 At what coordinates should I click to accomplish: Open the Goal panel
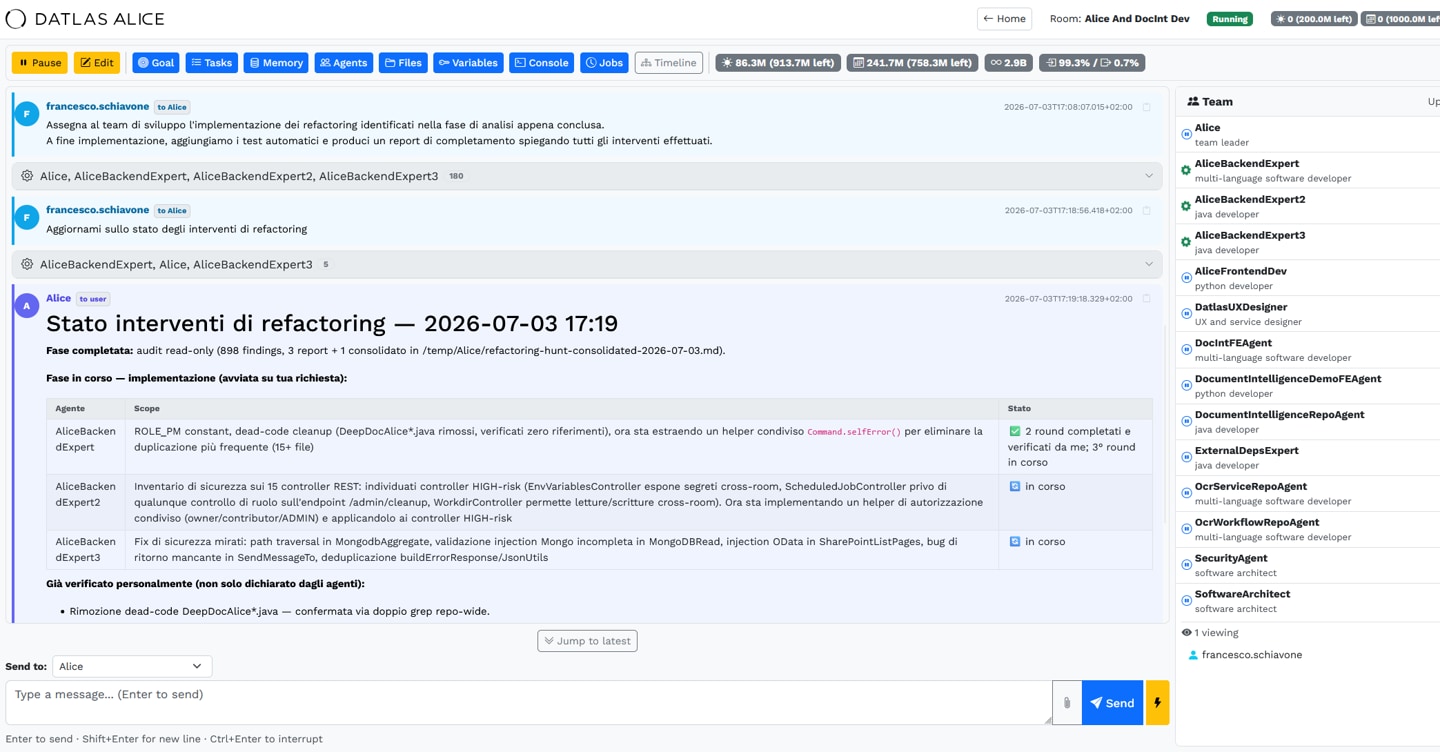[x=156, y=63]
